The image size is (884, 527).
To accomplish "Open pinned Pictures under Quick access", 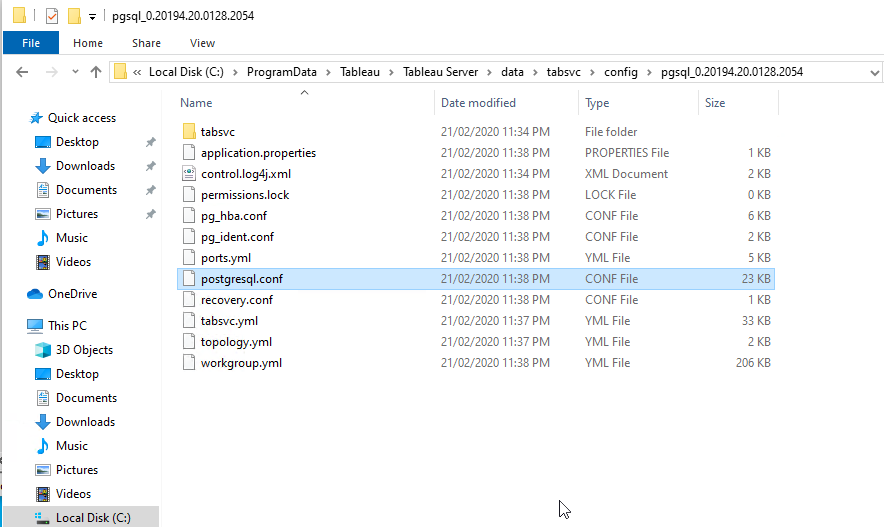I will [x=77, y=214].
